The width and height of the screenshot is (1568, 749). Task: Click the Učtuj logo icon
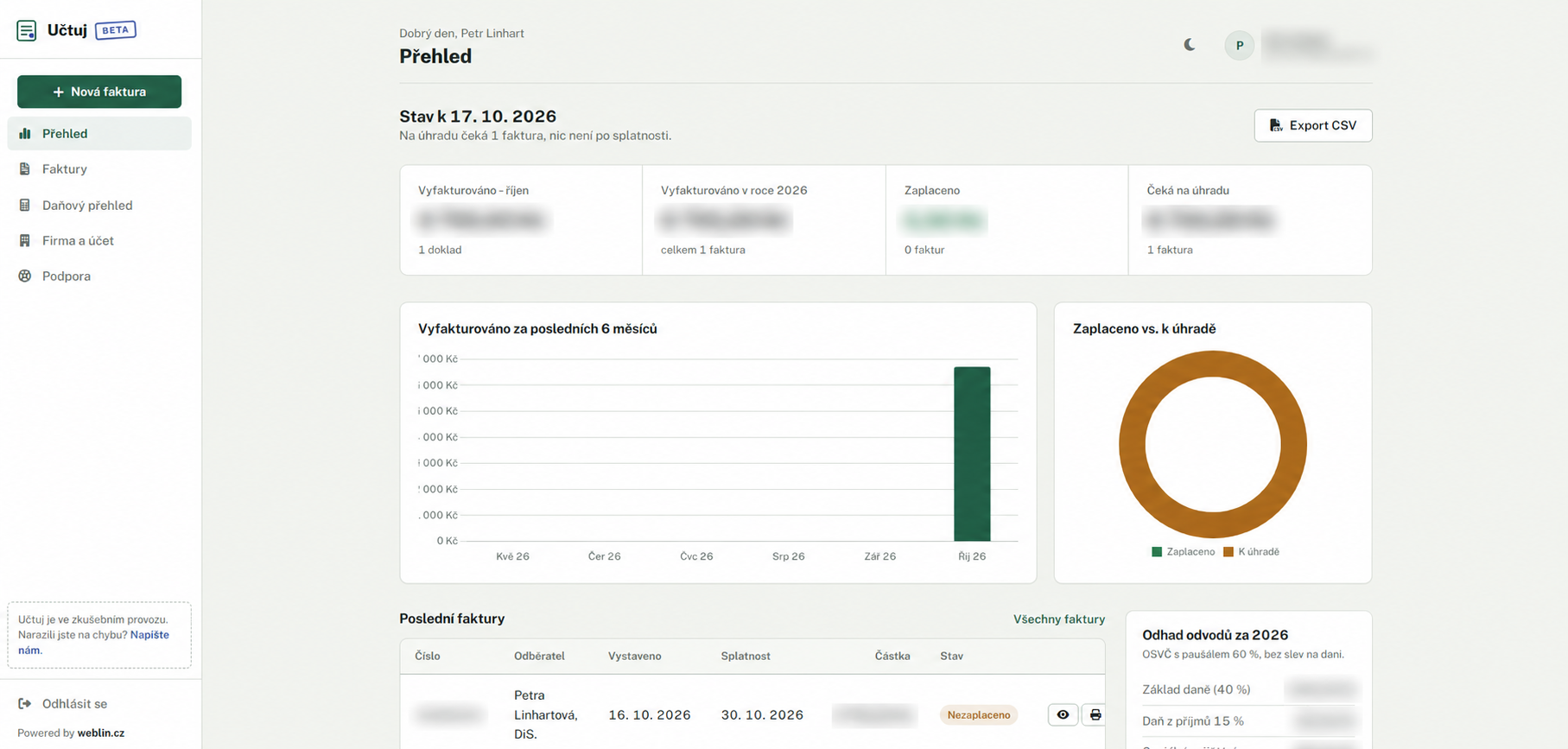pos(27,30)
